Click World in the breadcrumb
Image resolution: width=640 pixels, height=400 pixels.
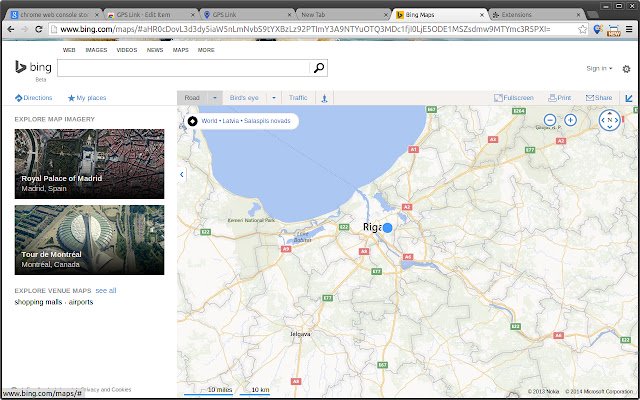(x=209, y=121)
